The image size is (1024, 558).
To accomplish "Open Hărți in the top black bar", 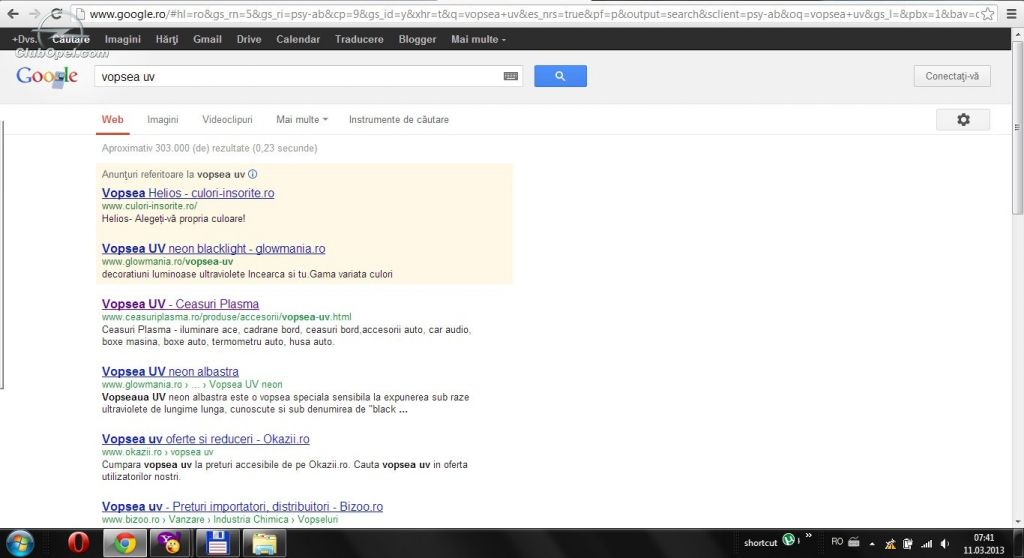I will tap(167, 39).
